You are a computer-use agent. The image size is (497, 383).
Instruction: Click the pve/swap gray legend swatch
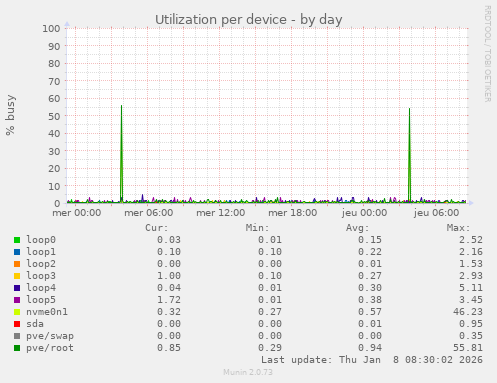[17, 336]
